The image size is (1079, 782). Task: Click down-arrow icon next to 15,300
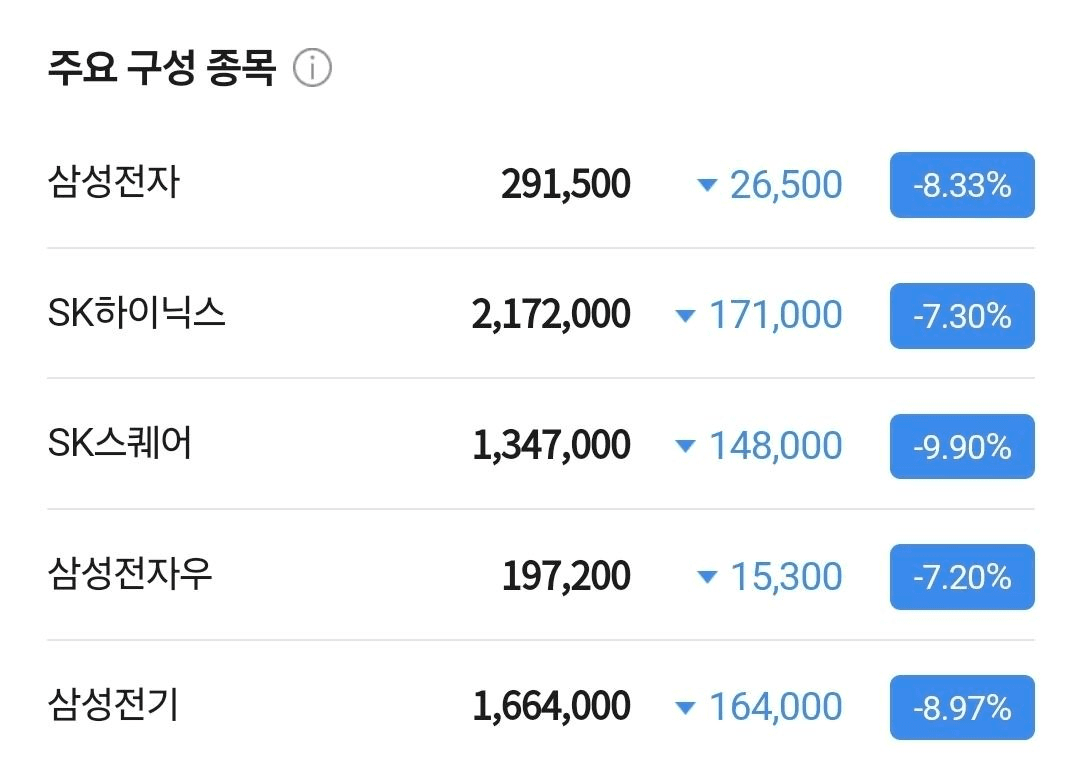707,576
